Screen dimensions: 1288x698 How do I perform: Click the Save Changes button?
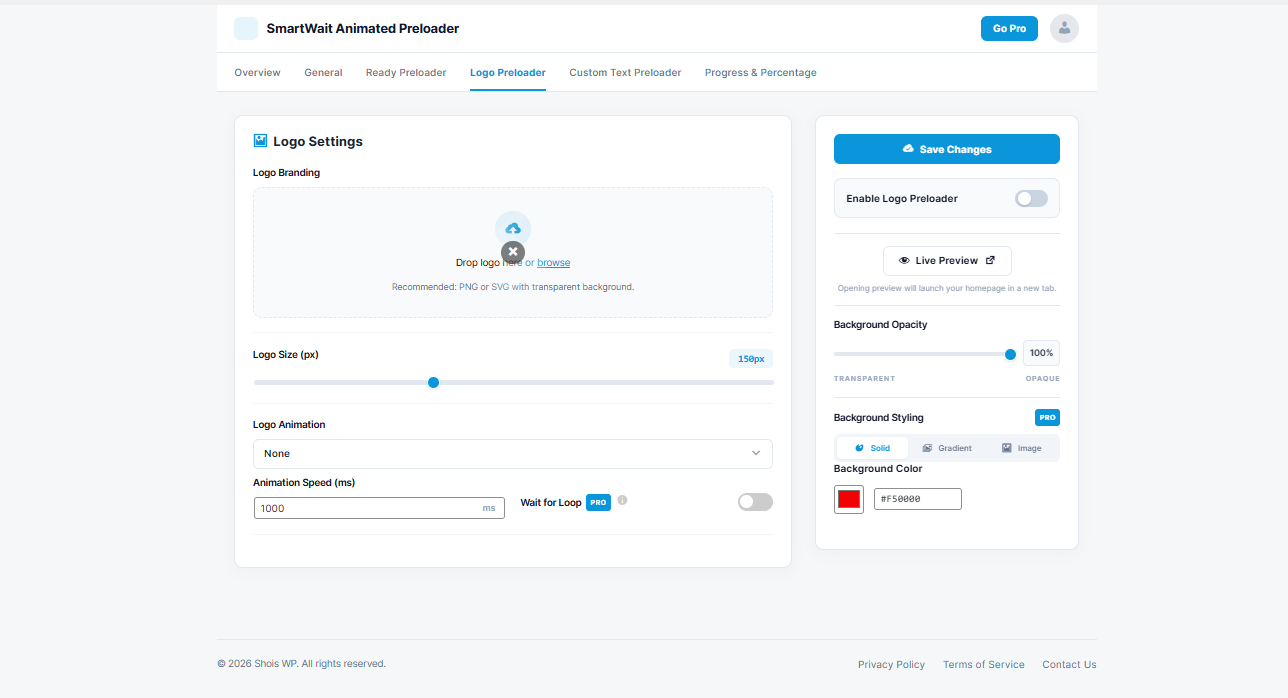coord(947,149)
